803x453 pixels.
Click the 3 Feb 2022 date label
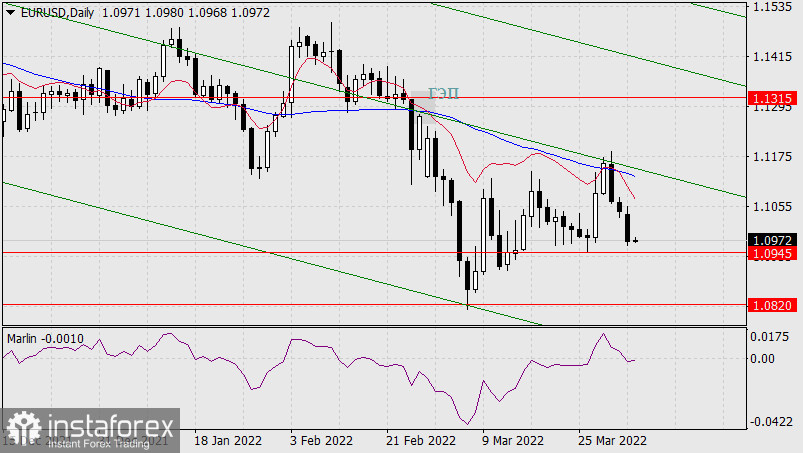[x=321, y=441]
